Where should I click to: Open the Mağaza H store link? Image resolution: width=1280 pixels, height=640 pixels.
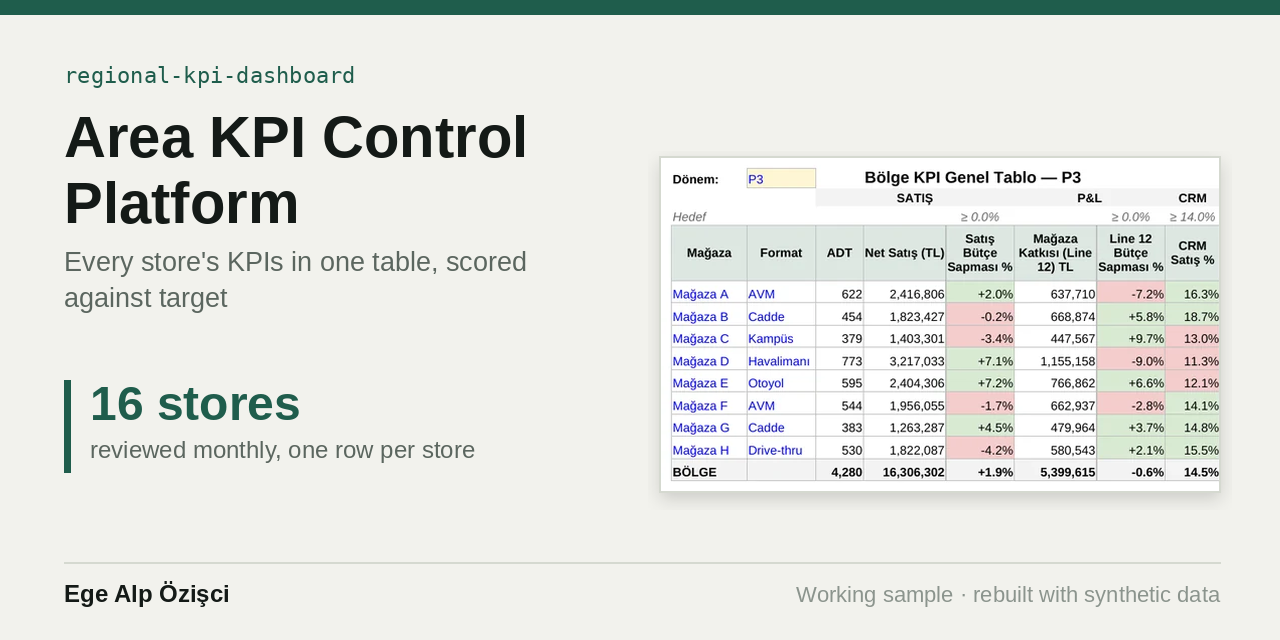(701, 450)
